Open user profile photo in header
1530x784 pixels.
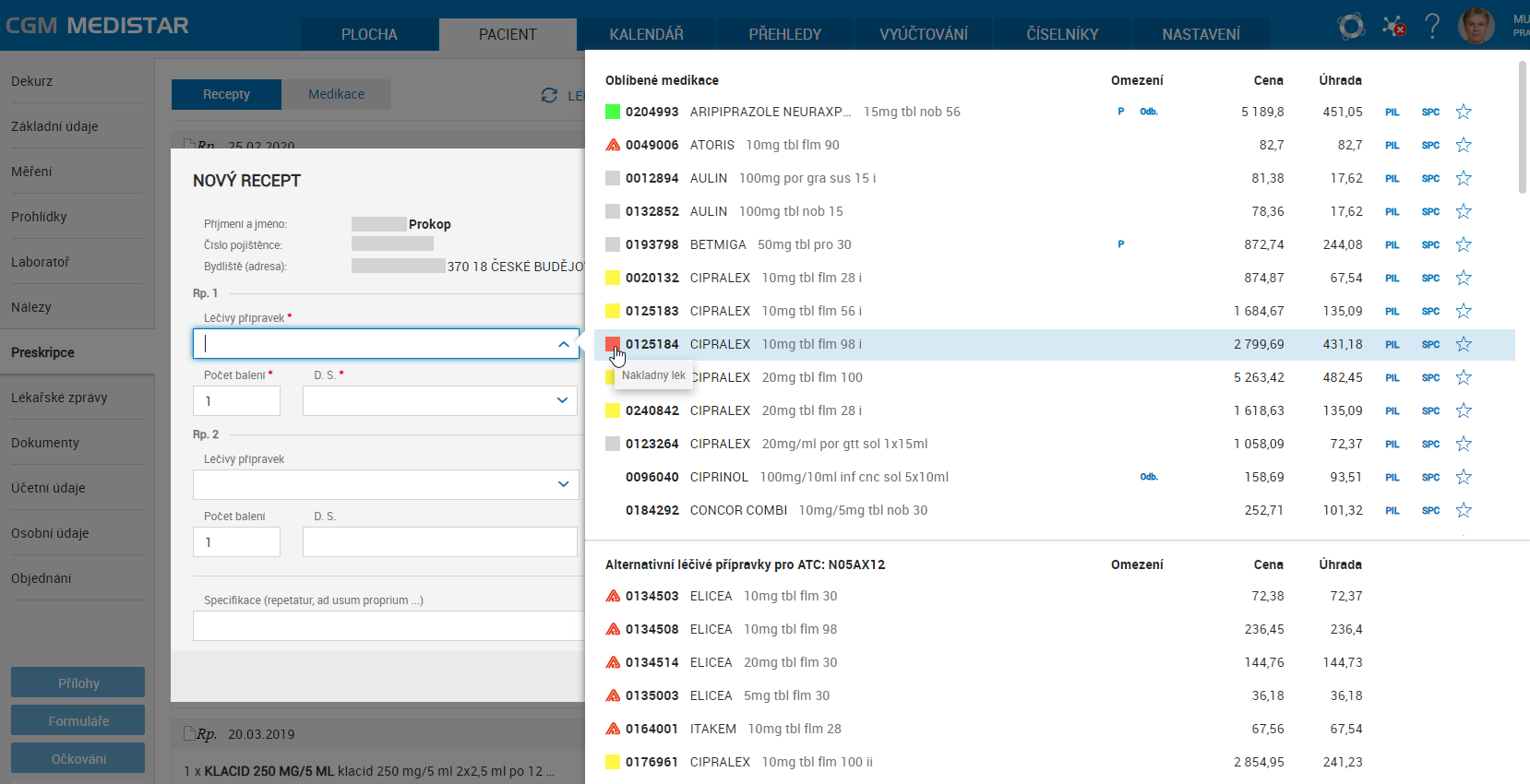(x=1476, y=26)
